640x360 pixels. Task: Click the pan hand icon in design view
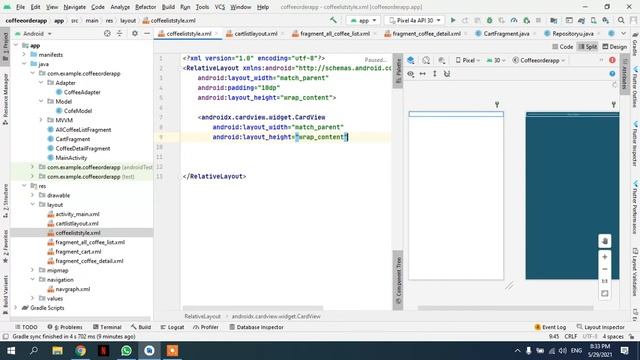(605, 241)
